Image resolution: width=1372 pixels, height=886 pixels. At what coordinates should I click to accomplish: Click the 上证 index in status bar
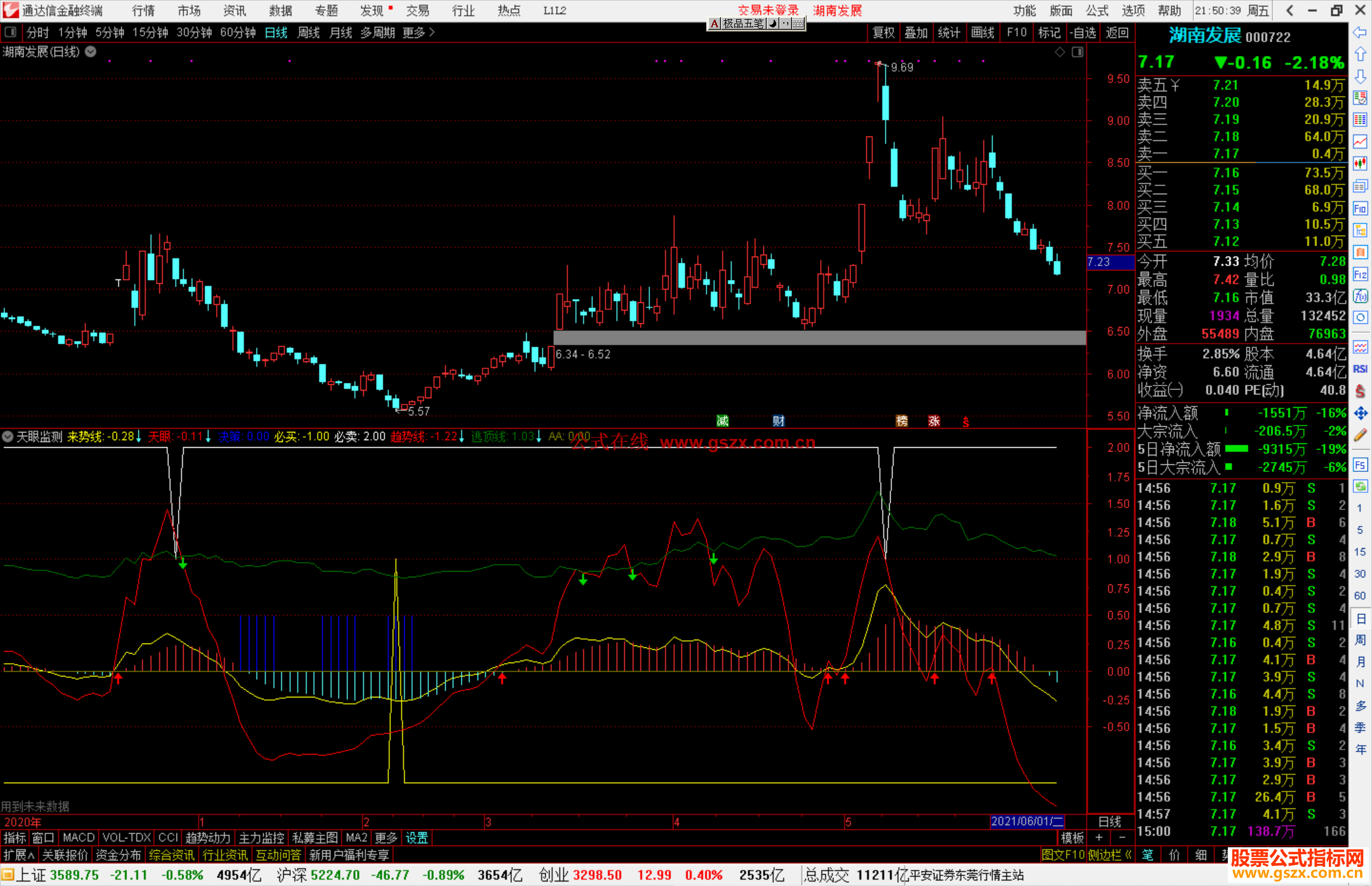(30, 875)
